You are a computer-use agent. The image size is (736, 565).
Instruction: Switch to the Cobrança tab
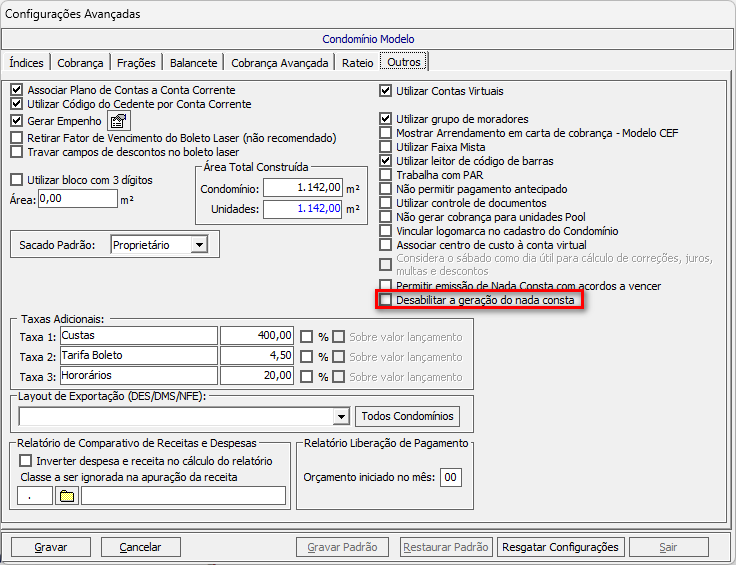point(80,63)
